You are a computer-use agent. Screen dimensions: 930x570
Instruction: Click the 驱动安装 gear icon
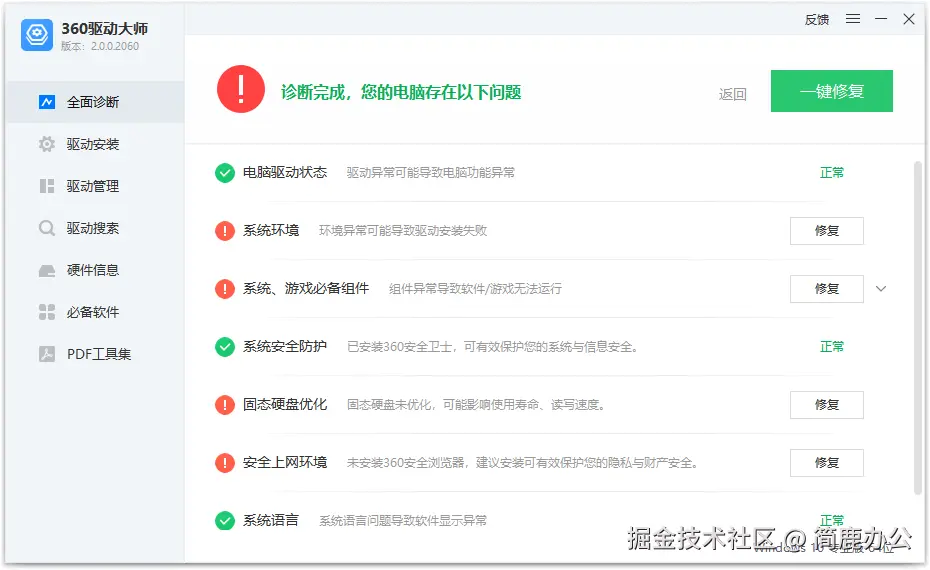47,144
